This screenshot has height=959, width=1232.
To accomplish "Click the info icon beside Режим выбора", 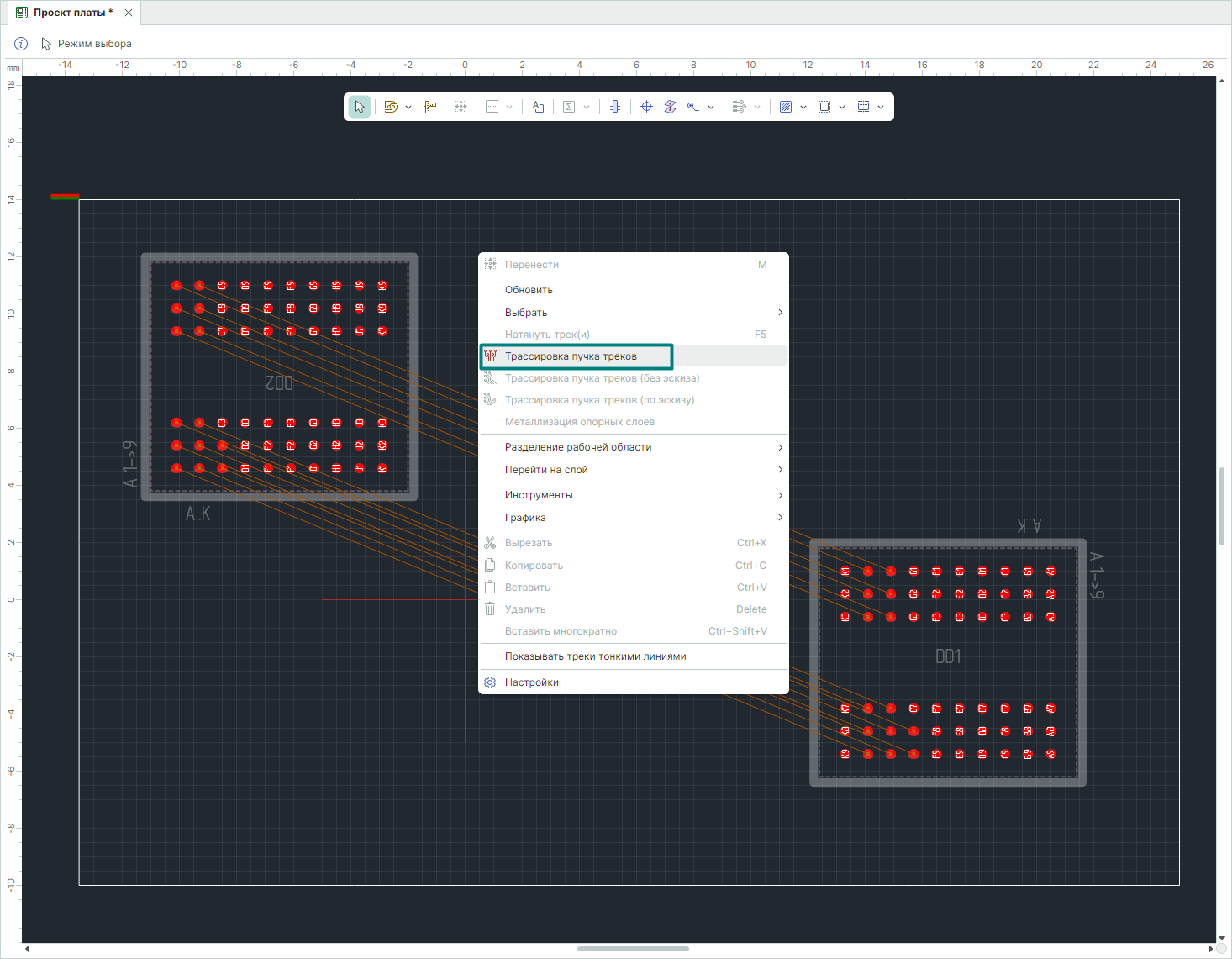I will coord(22,44).
